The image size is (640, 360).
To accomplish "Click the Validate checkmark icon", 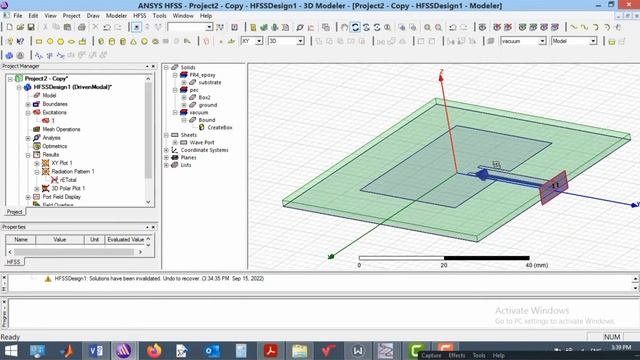I will 264,27.
